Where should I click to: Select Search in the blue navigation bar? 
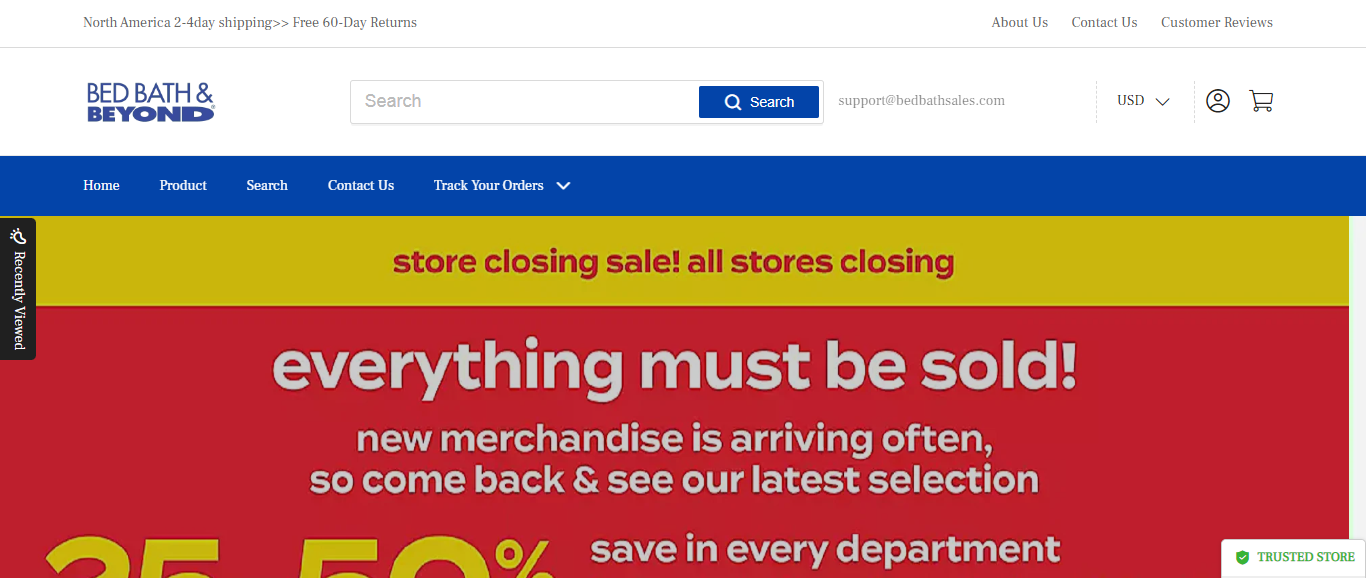[267, 186]
